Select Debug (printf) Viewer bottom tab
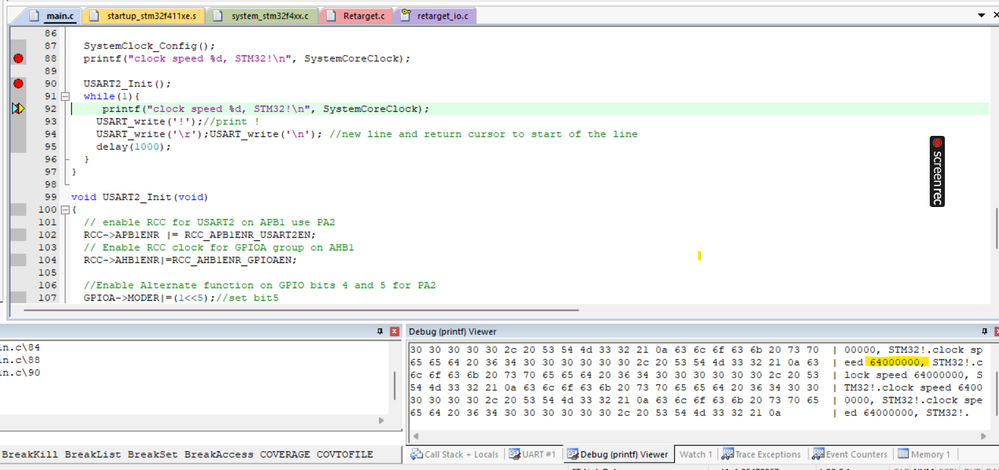This screenshot has width=999, height=470. point(618,454)
